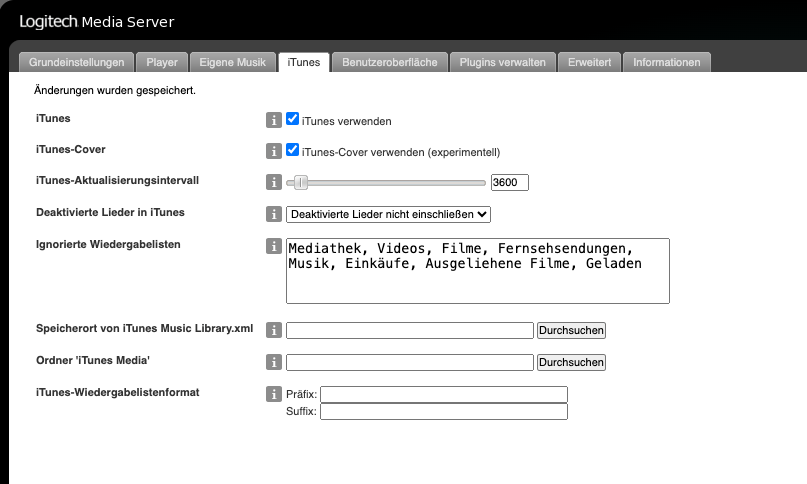This screenshot has width=807, height=484.
Task: Uncheck the 'iTunes verwenden' checkbox
Action: [x=293, y=119]
